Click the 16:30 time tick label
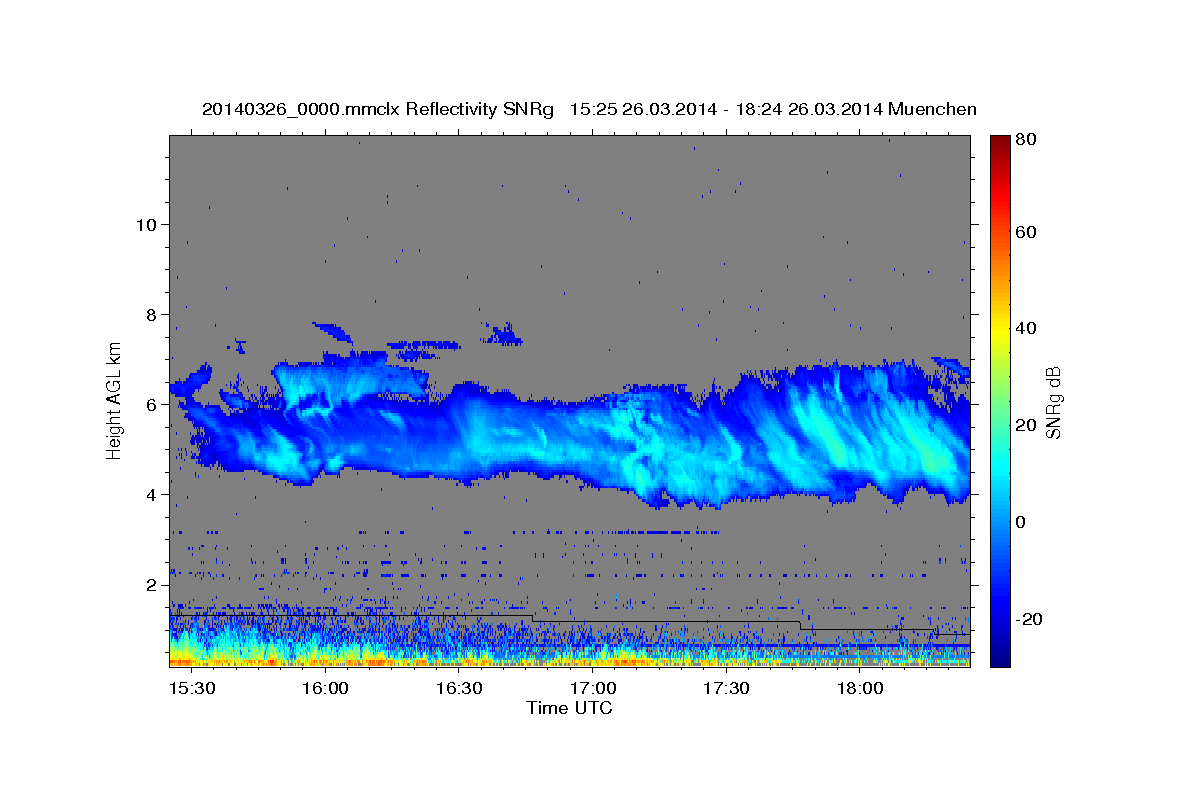Screen dimensions: 1200x800 pos(458,689)
